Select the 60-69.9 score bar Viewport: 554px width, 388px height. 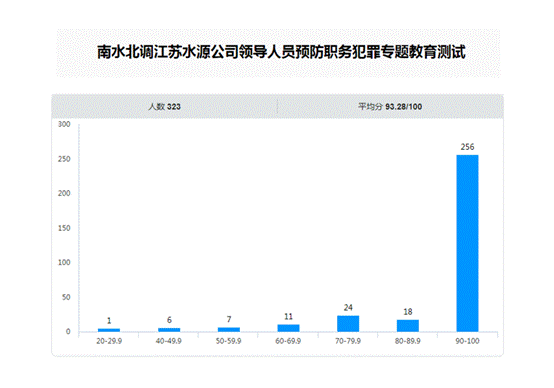click(288, 328)
